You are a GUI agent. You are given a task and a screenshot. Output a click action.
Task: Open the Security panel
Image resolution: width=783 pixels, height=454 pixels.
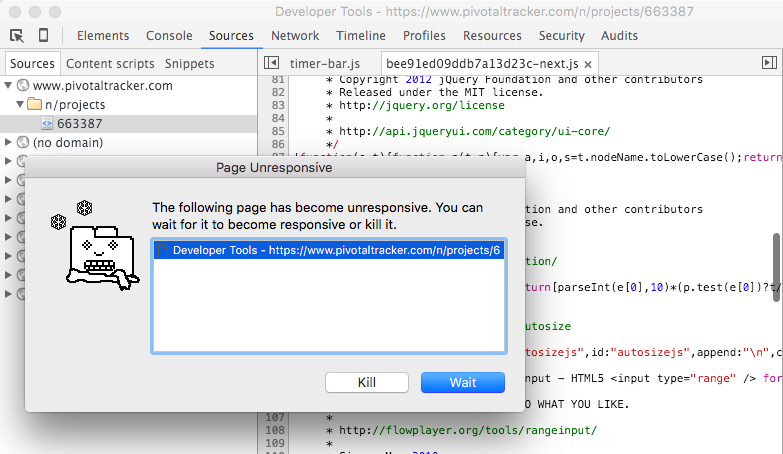[561, 36]
